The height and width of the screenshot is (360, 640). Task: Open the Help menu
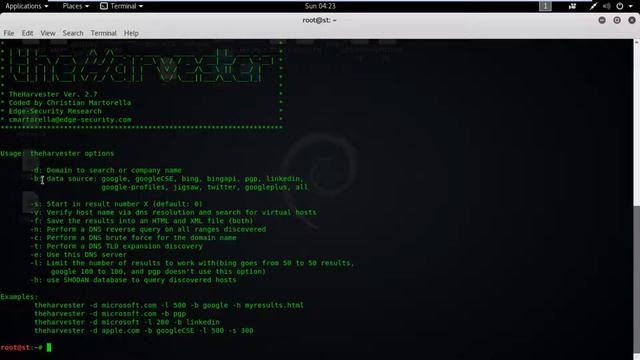(x=131, y=33)
